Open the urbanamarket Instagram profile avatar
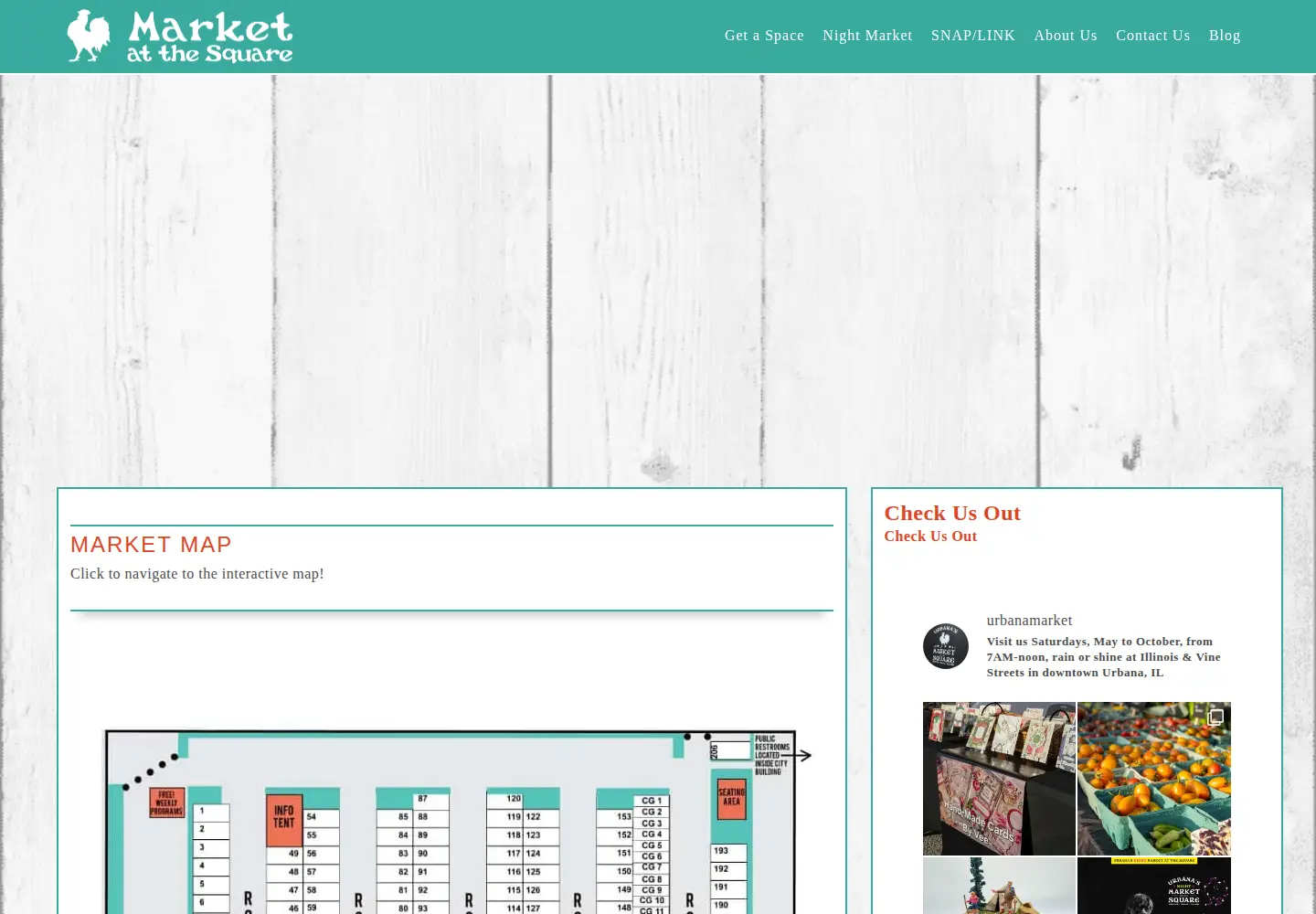 946,646
